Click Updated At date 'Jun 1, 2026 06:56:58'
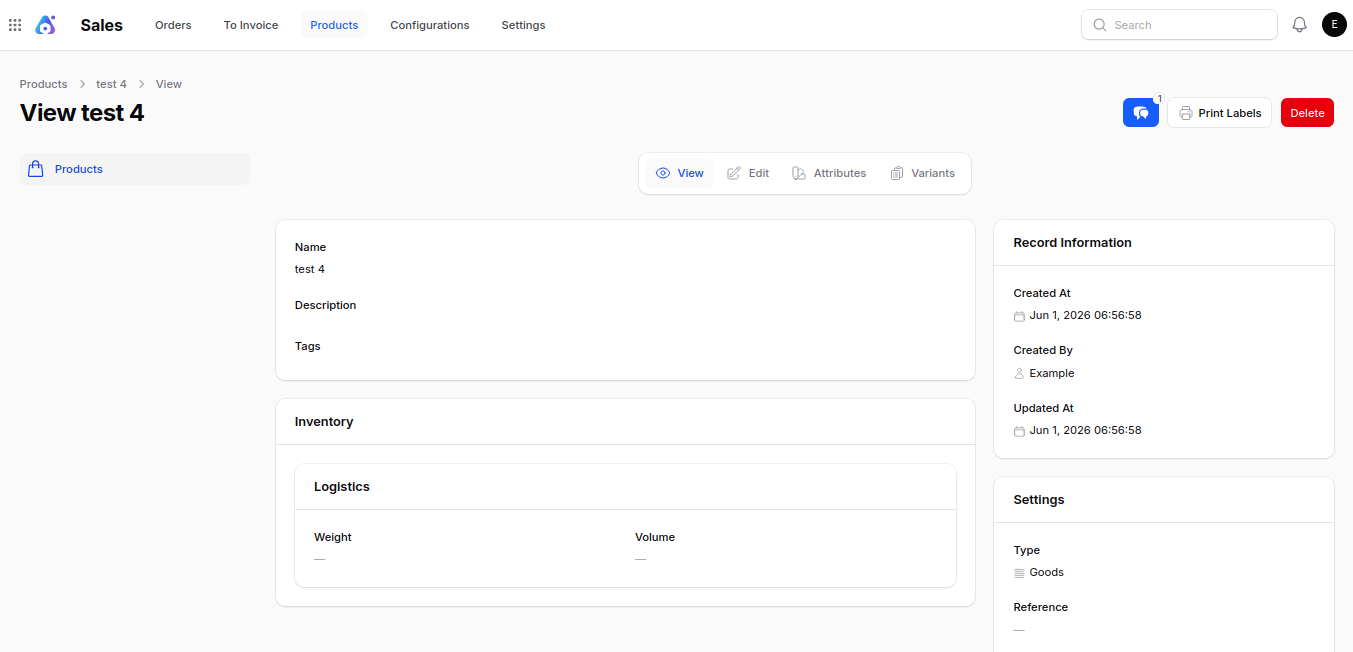The image size is (1353, 652). click(x=1086, y=431)
